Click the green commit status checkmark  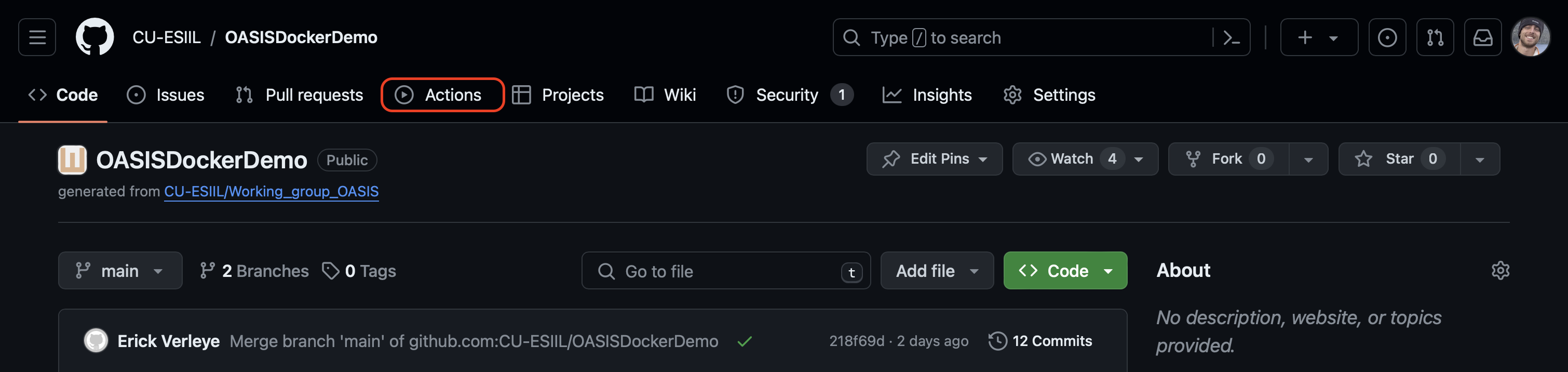click(x=744, y=341)
